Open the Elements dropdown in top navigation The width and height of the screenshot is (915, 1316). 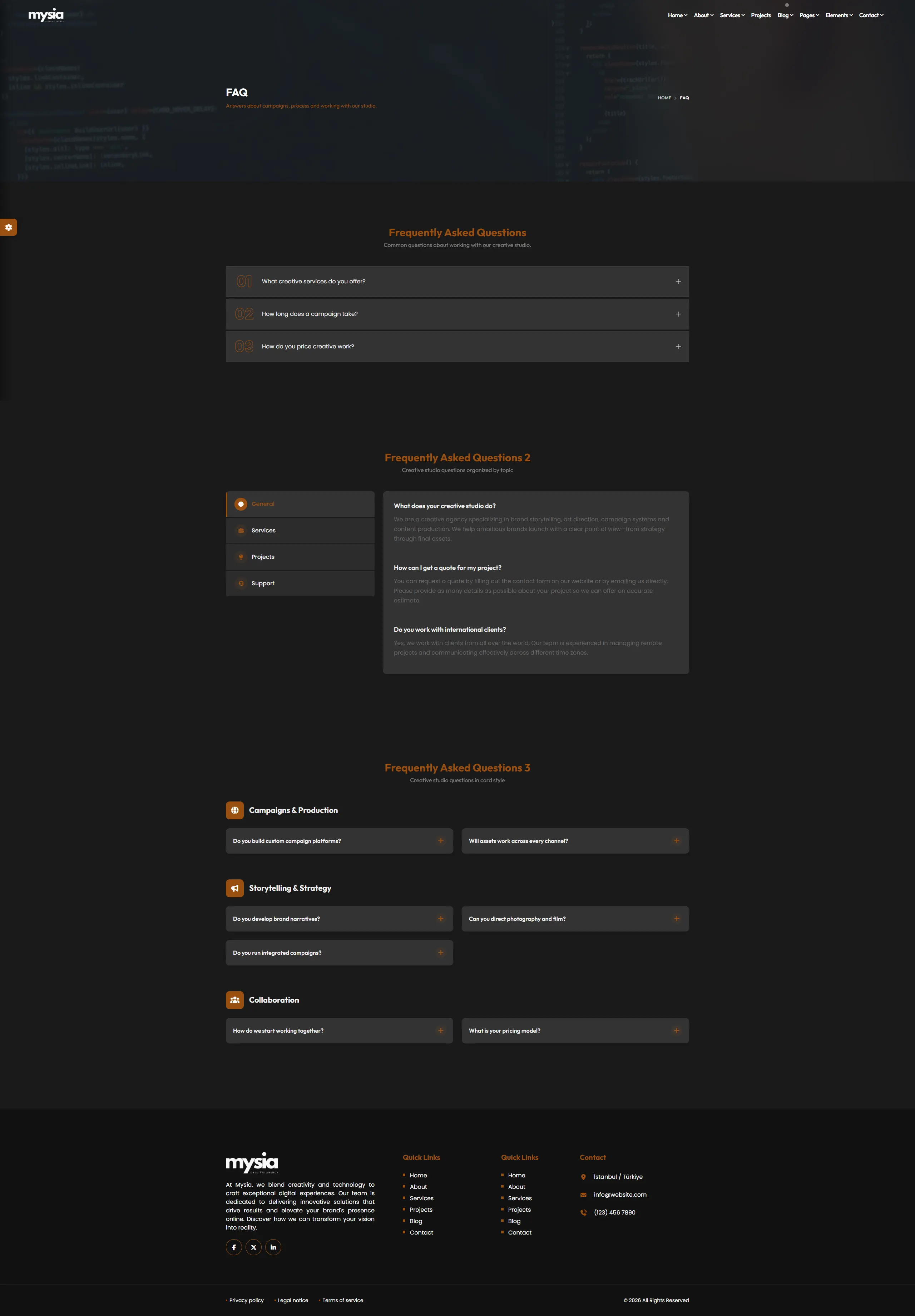[839, 15]
